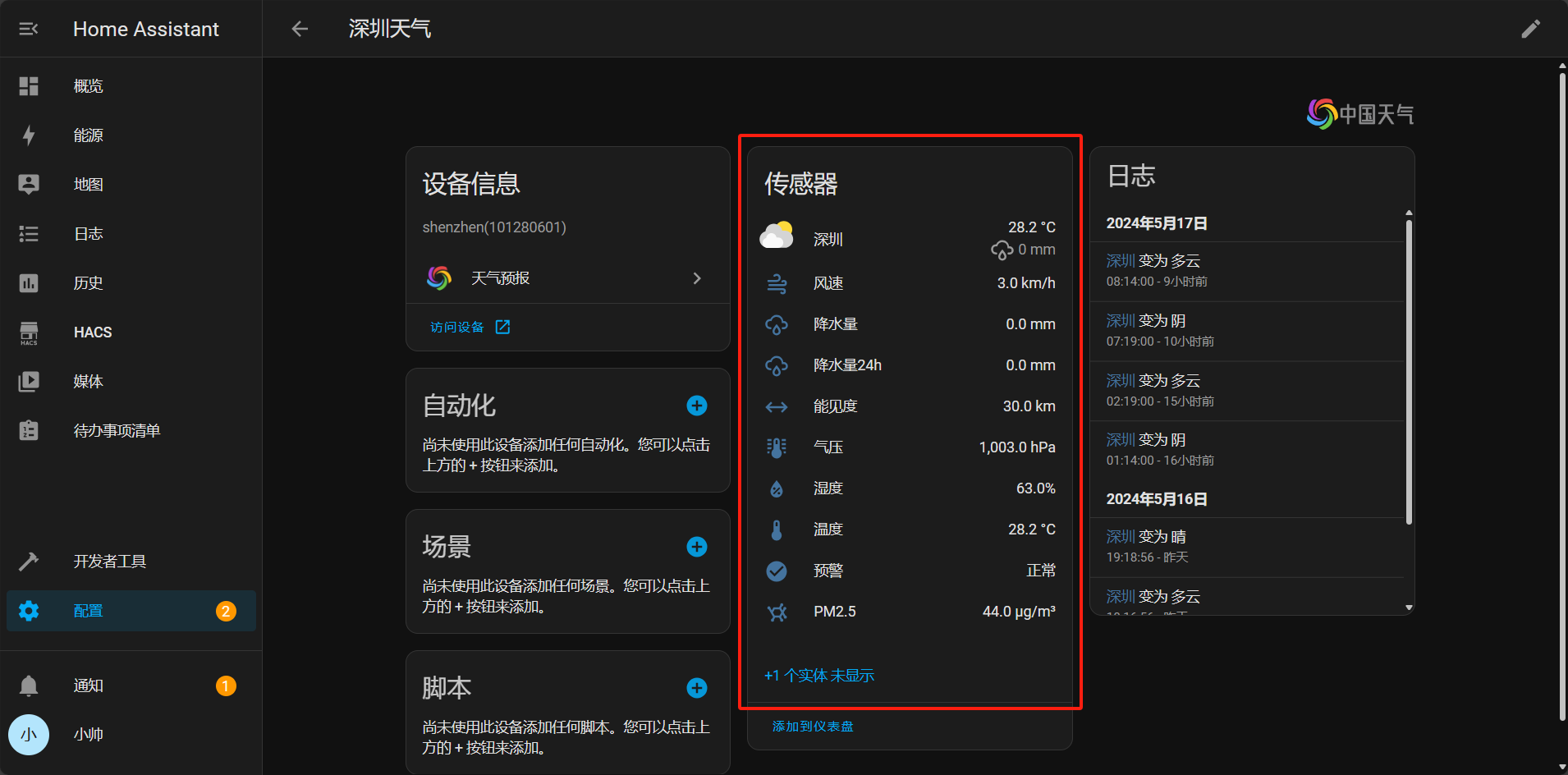Click the 预警 checkmark icon
The width and height of the screenshot is (1568, 775).
pyautogui.click(x=777, y=571)
